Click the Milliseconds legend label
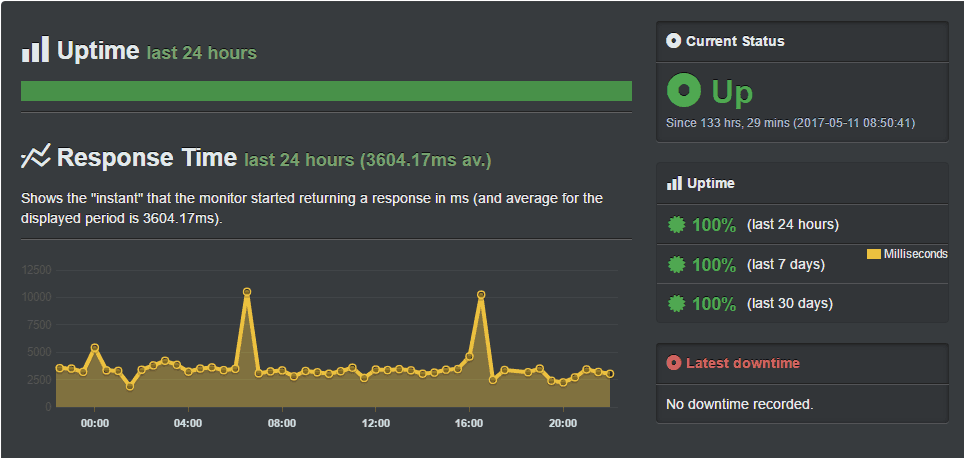The width and height of the screenshot is (964, 458). coord(915,254)
